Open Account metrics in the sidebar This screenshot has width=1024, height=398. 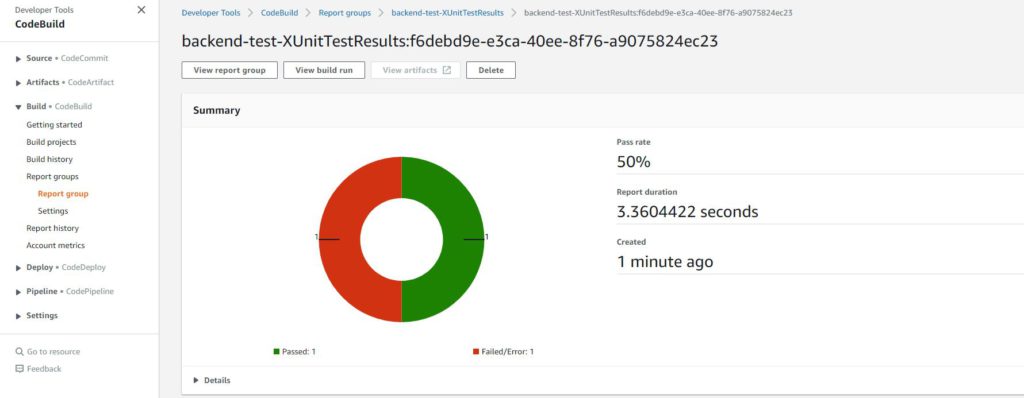click(56, 245)
